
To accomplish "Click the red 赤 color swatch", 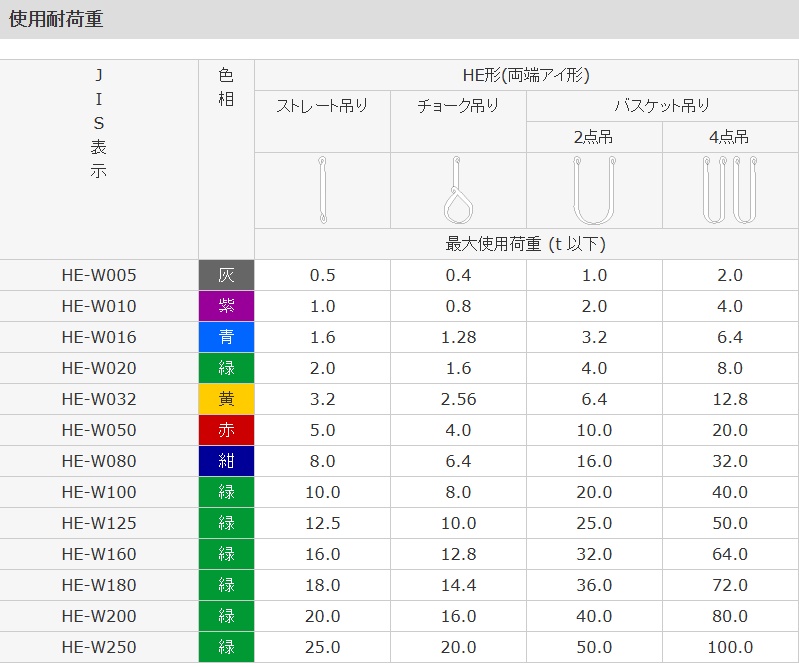I will pyautogui.click(x=227, y=430).
